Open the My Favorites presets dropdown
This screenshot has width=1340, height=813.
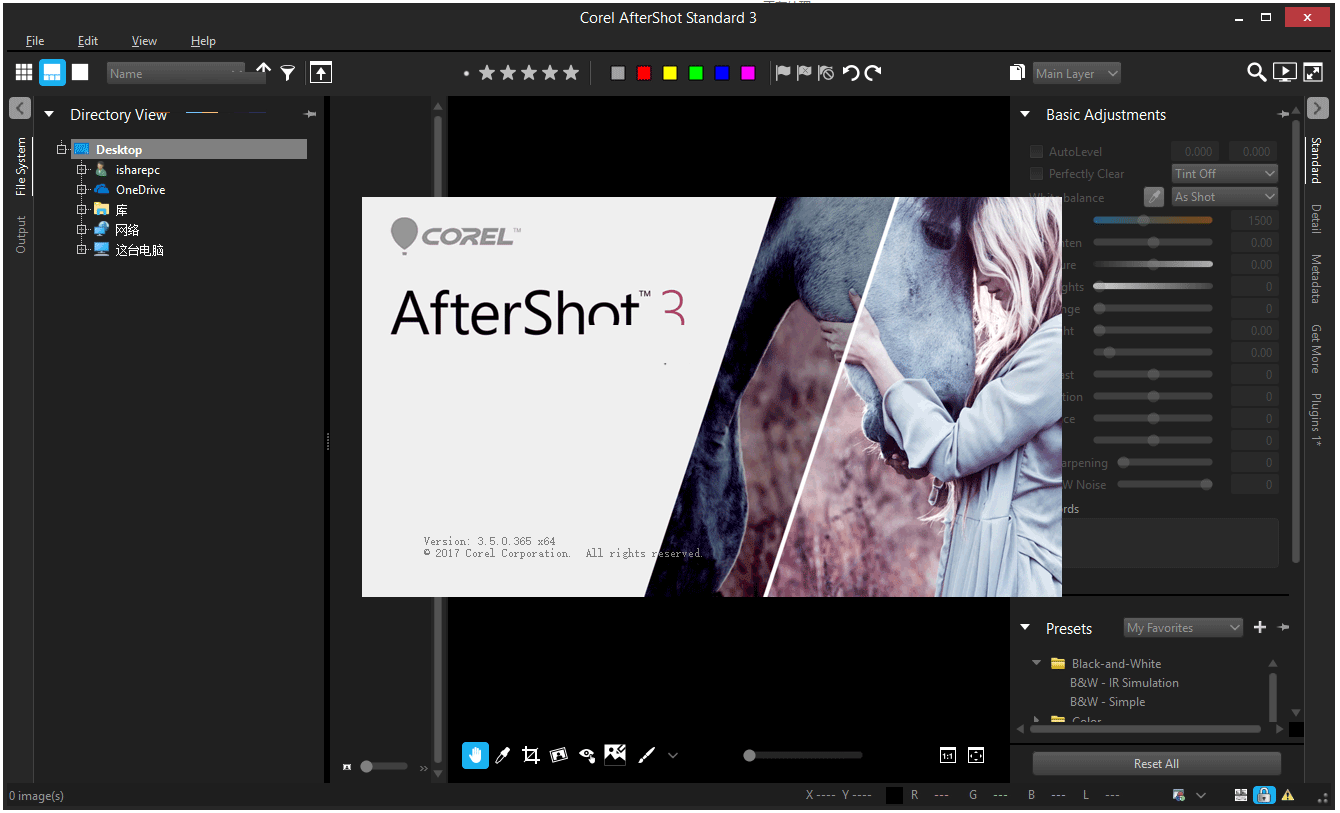(x=1183, y=628)
